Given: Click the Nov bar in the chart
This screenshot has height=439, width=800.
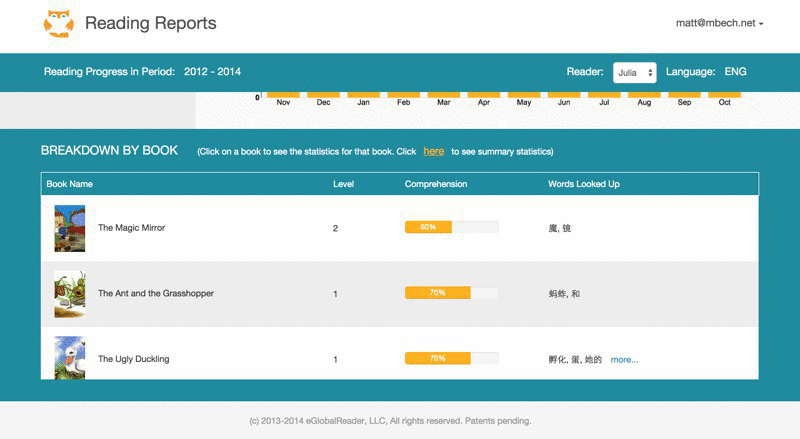Looking at the screenshot, I should [283, 95].
